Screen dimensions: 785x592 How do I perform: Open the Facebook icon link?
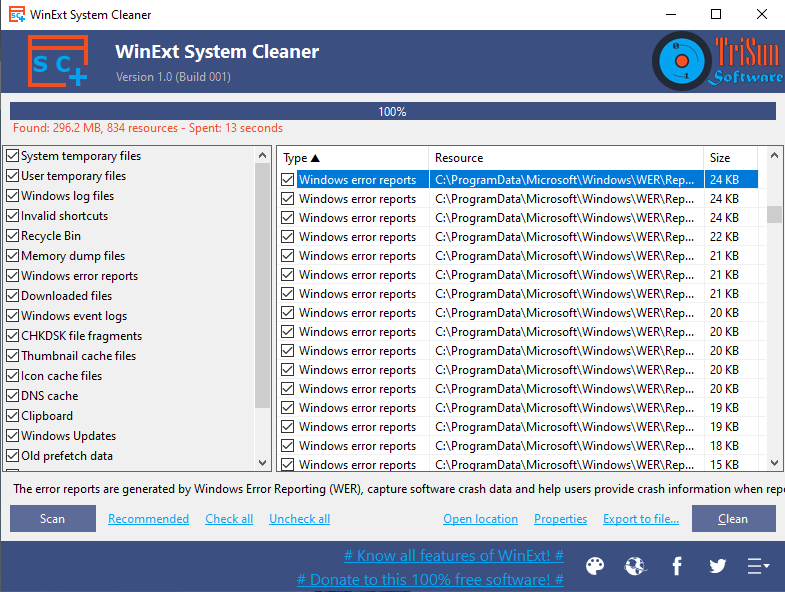coord(677,566)
